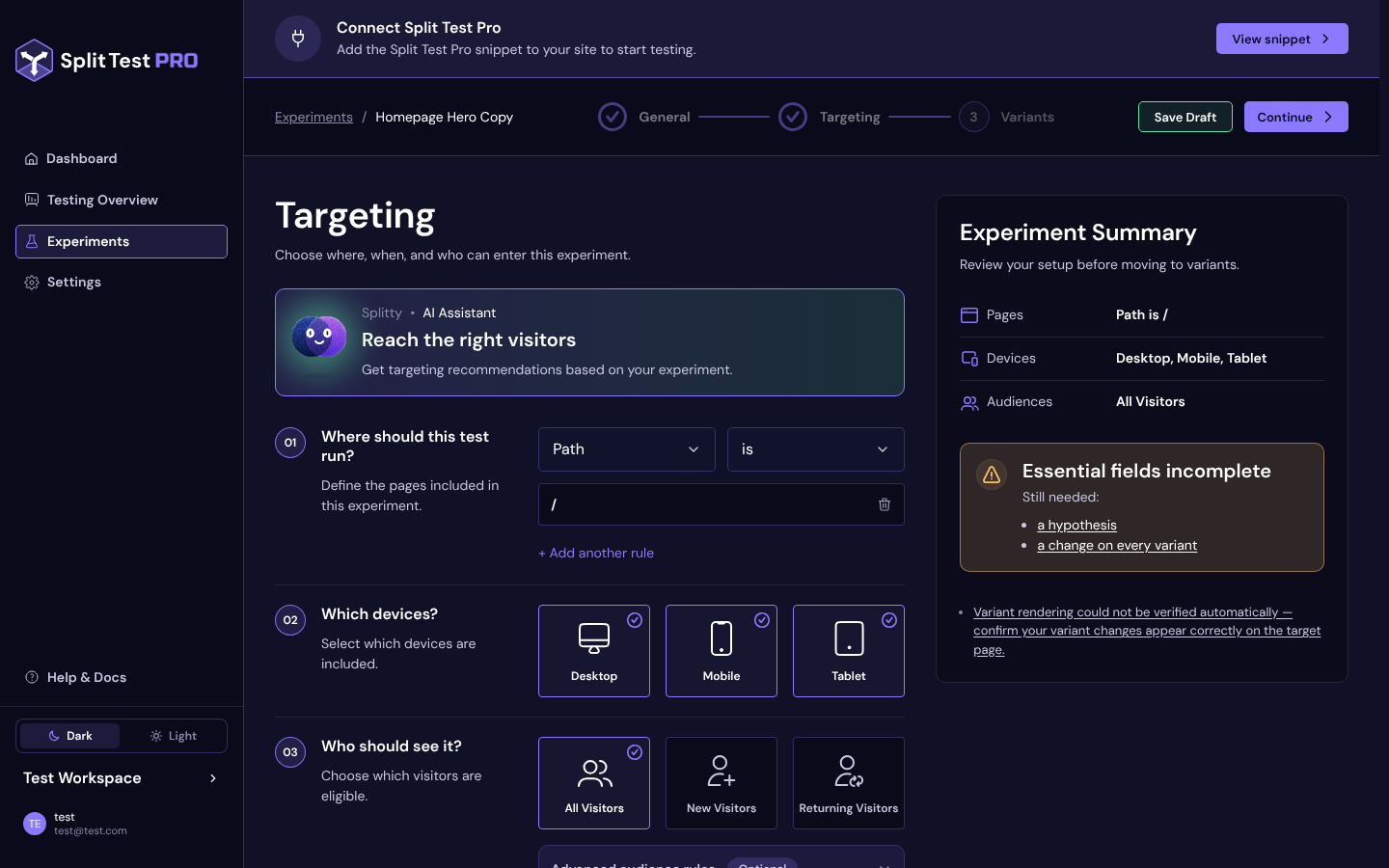Click the Reach the right visitors banner
Image resolution: width=1389 pixels, height=868 pixels.
point(589,342)
